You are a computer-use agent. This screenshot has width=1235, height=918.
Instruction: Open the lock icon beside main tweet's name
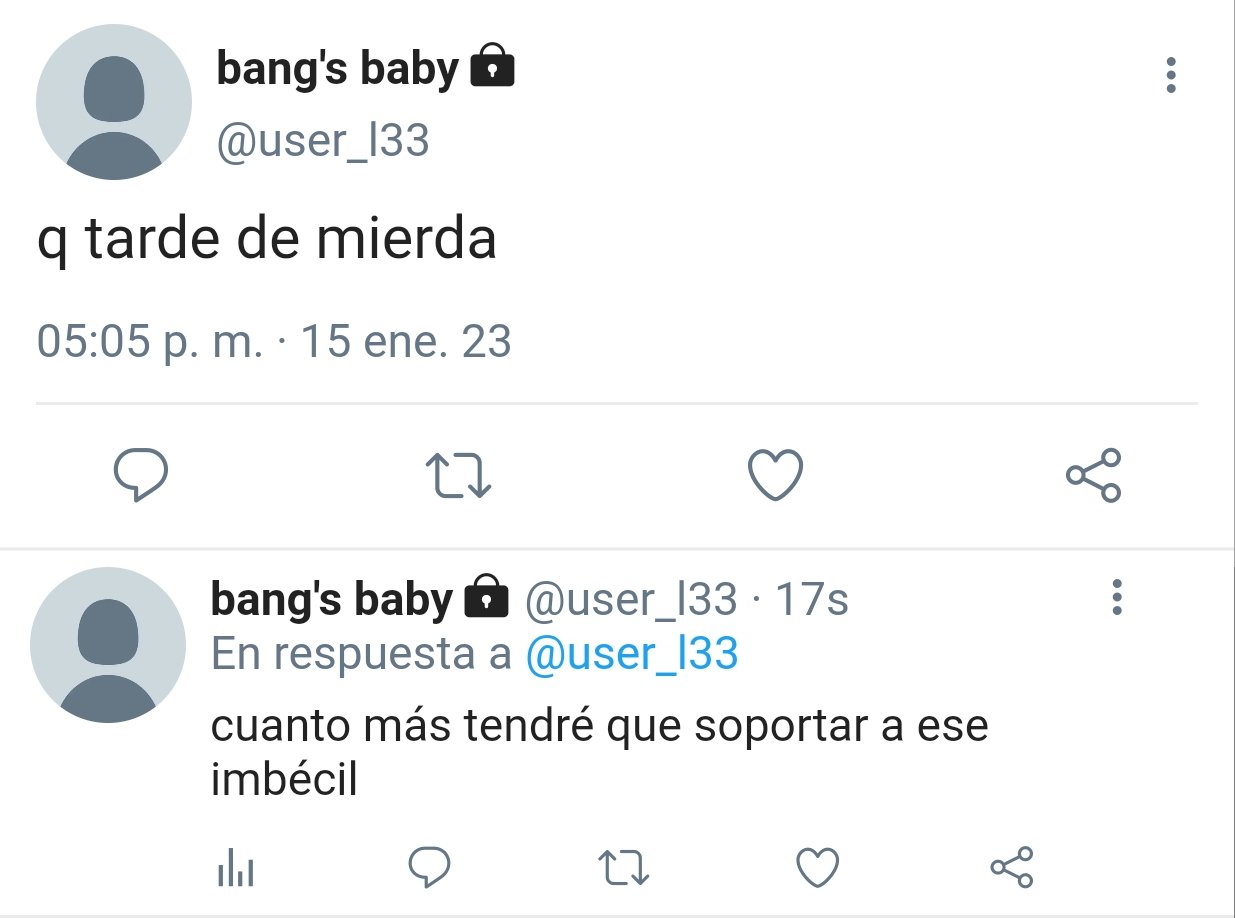coord(492,67)
